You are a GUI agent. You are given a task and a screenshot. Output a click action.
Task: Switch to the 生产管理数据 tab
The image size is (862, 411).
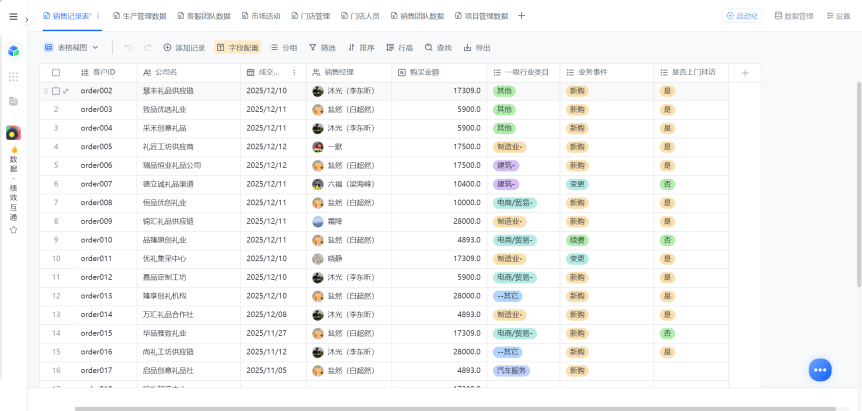tap(140, 16)
